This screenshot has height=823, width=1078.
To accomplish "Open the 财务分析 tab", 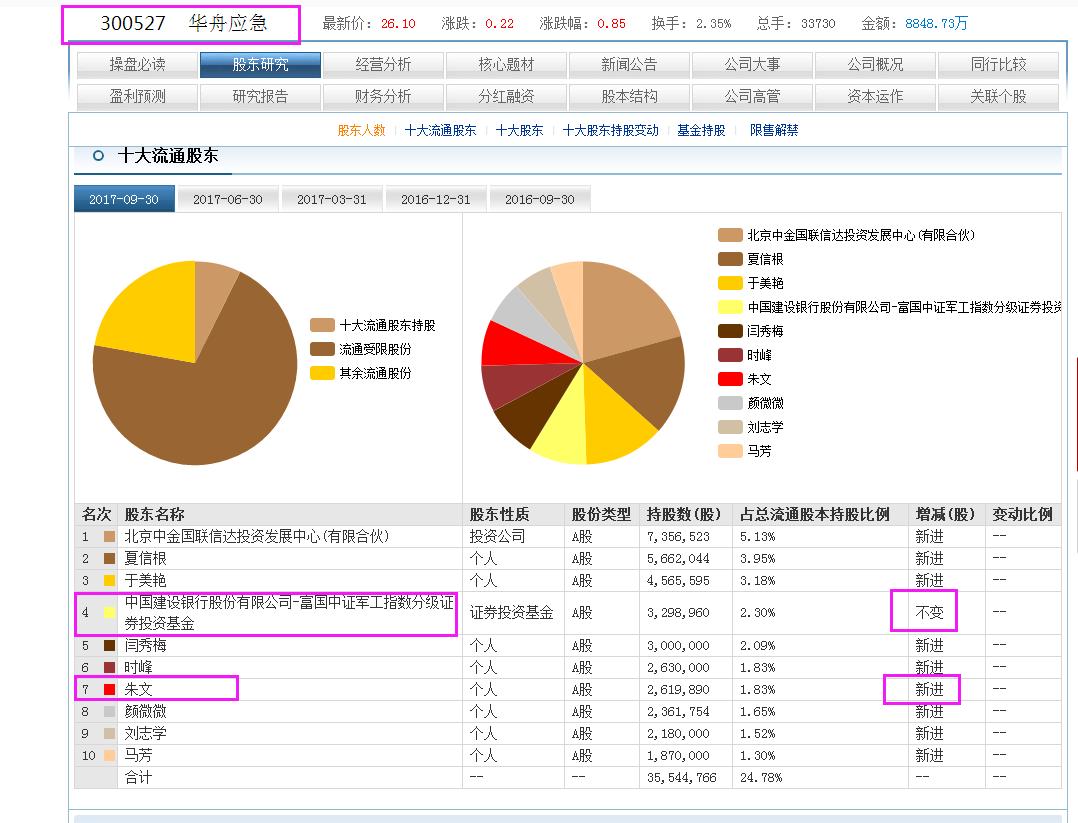I will click(384, 96).
